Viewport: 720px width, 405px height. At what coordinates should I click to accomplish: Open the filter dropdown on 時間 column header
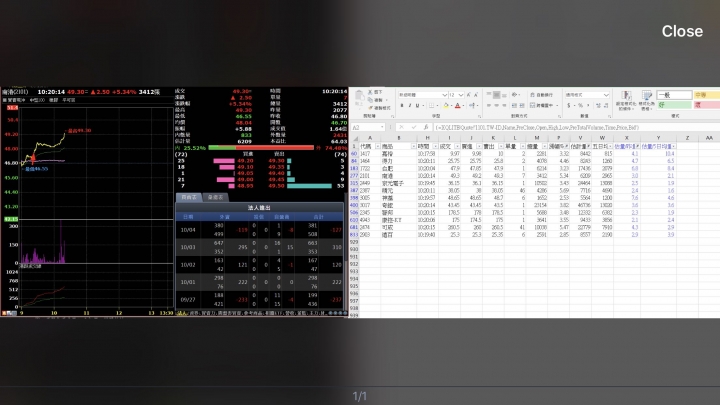pos(435,146)
